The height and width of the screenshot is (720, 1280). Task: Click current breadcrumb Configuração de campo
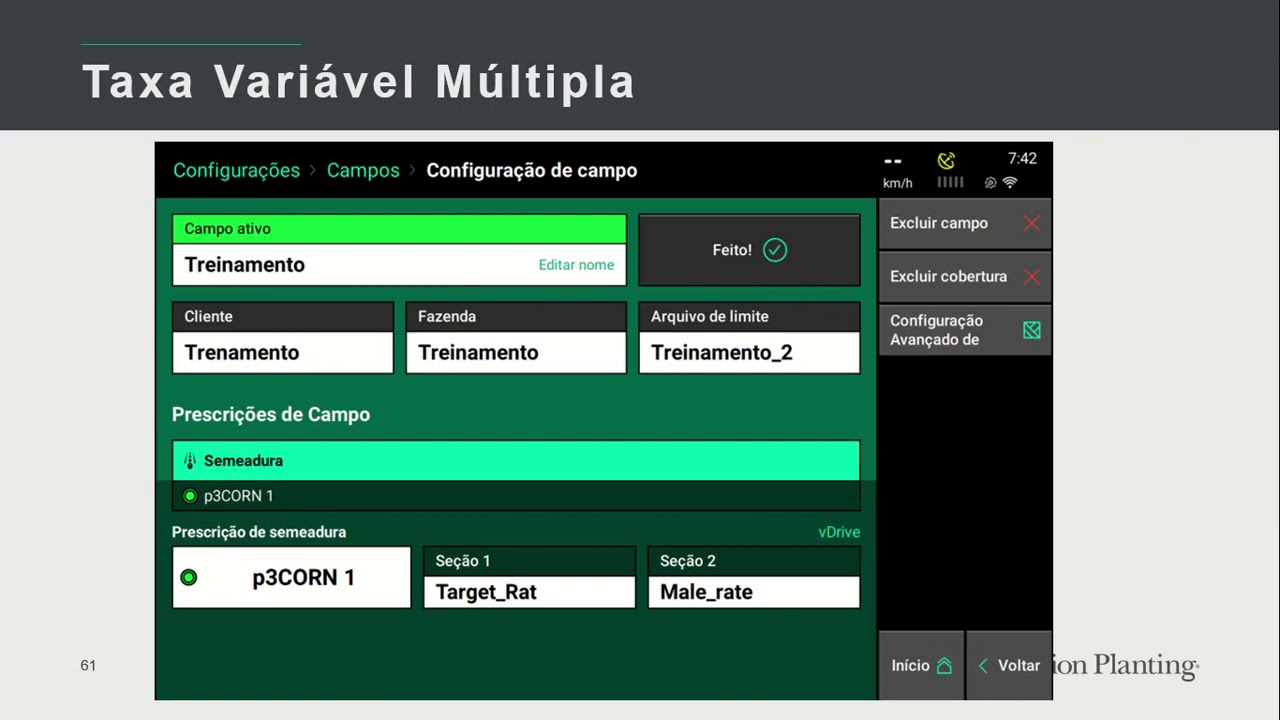pos(532,170)
